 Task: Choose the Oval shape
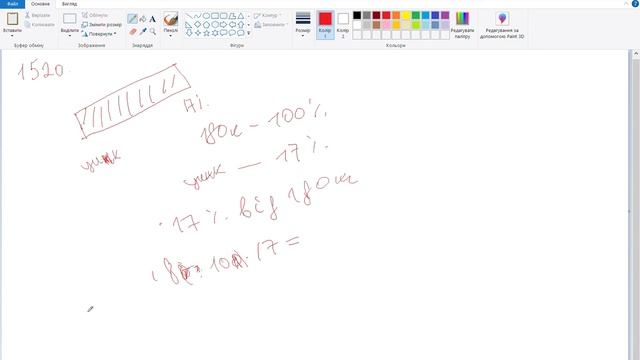tap(206, 16)
